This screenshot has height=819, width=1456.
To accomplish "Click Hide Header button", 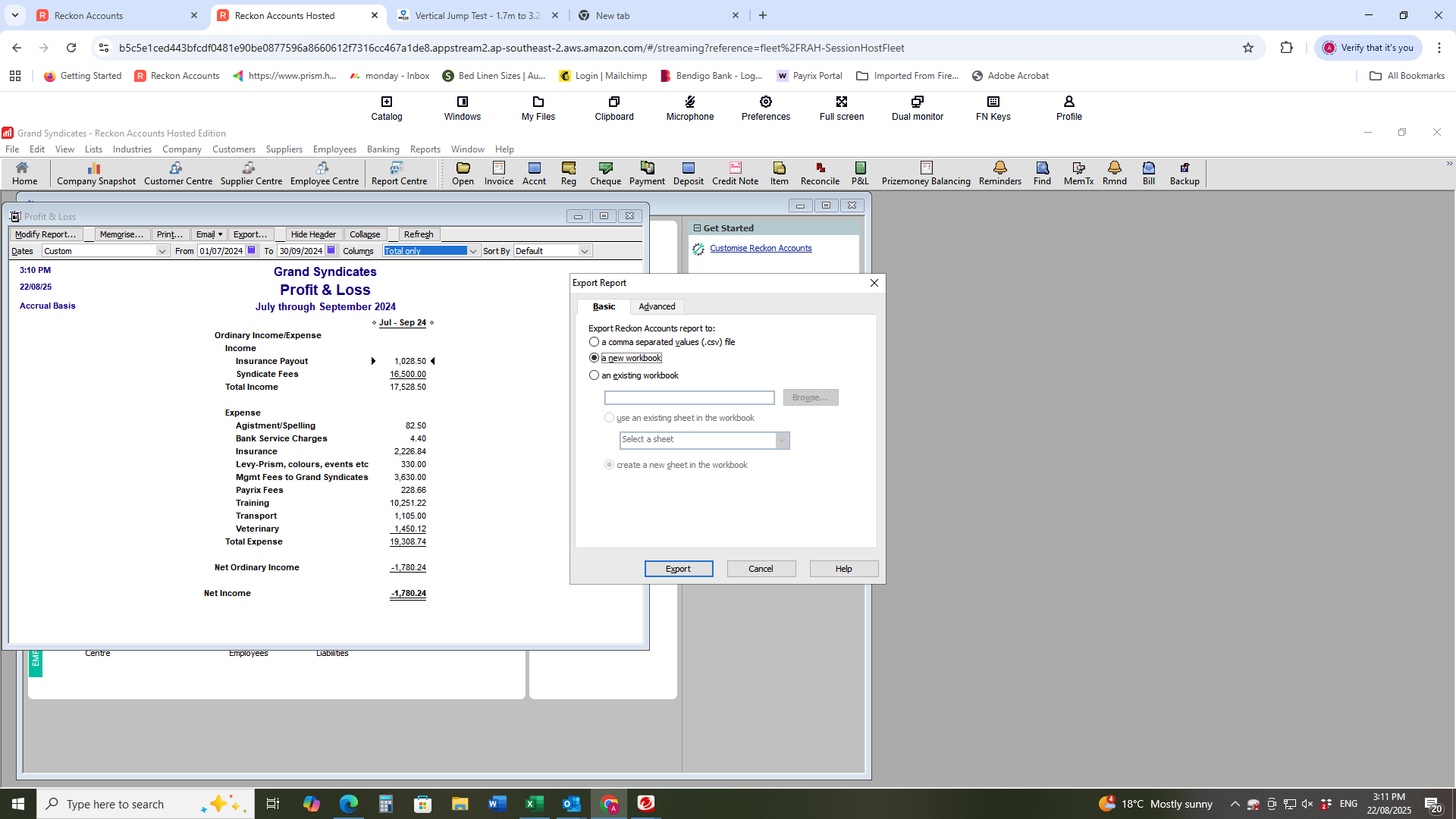I will [313, 234].
